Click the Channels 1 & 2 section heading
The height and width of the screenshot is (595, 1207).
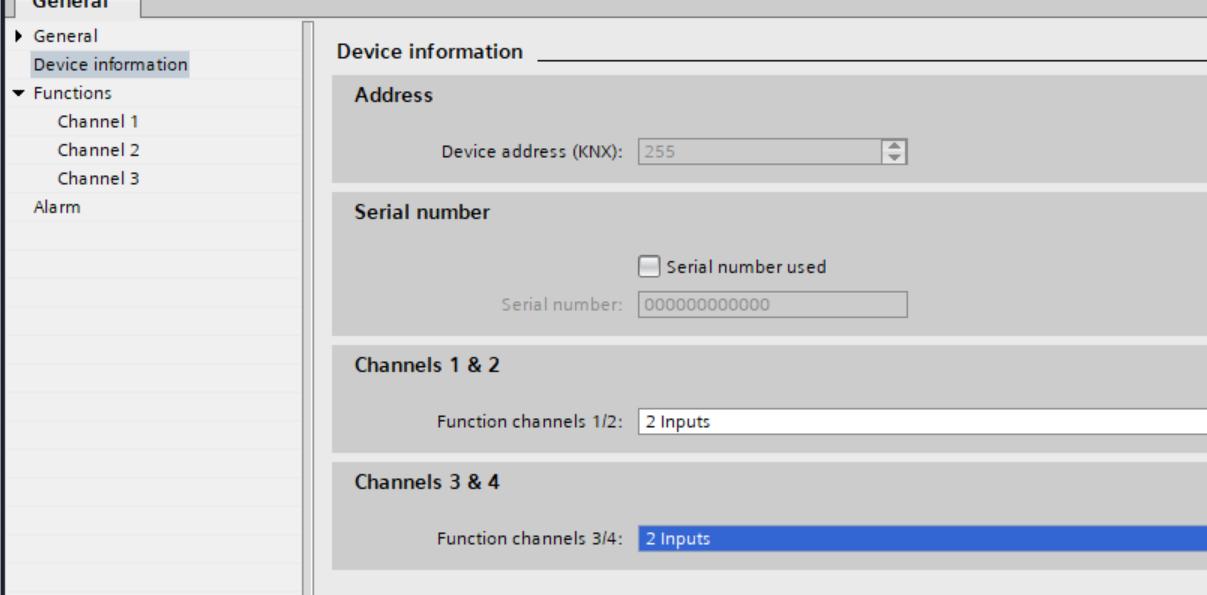click(x=427, y=365)
